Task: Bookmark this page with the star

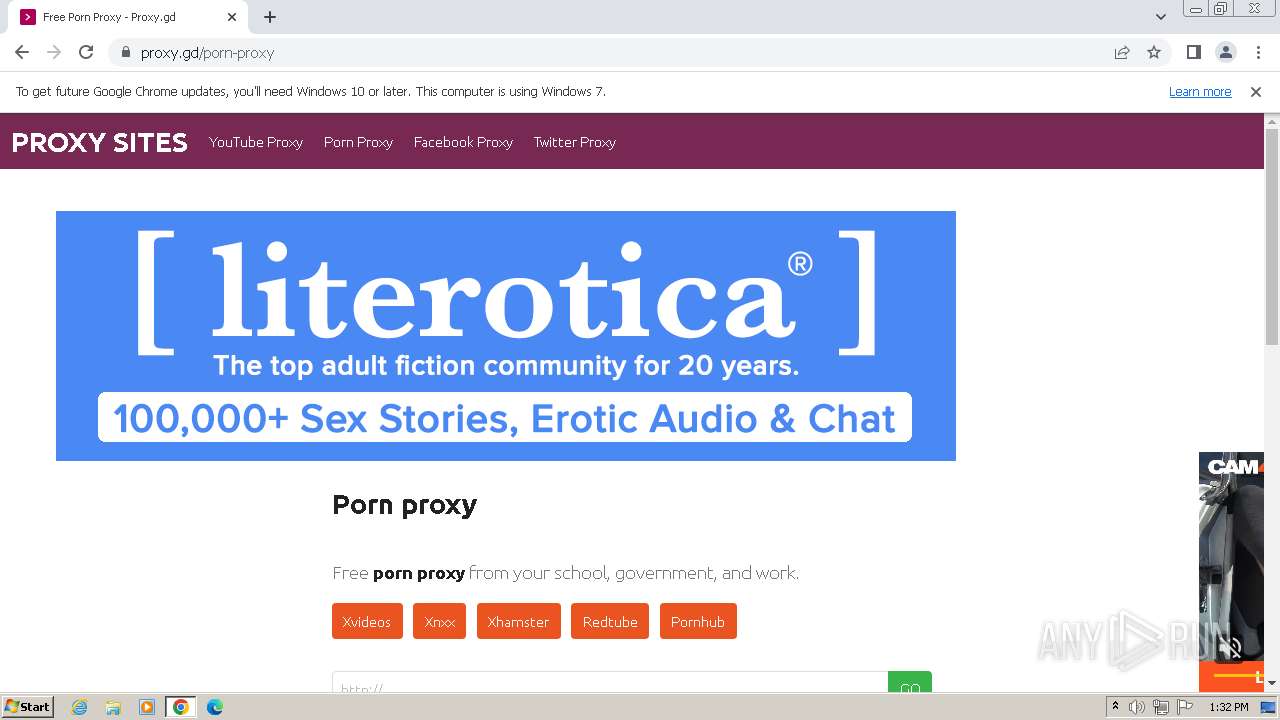Action: 1154,52
